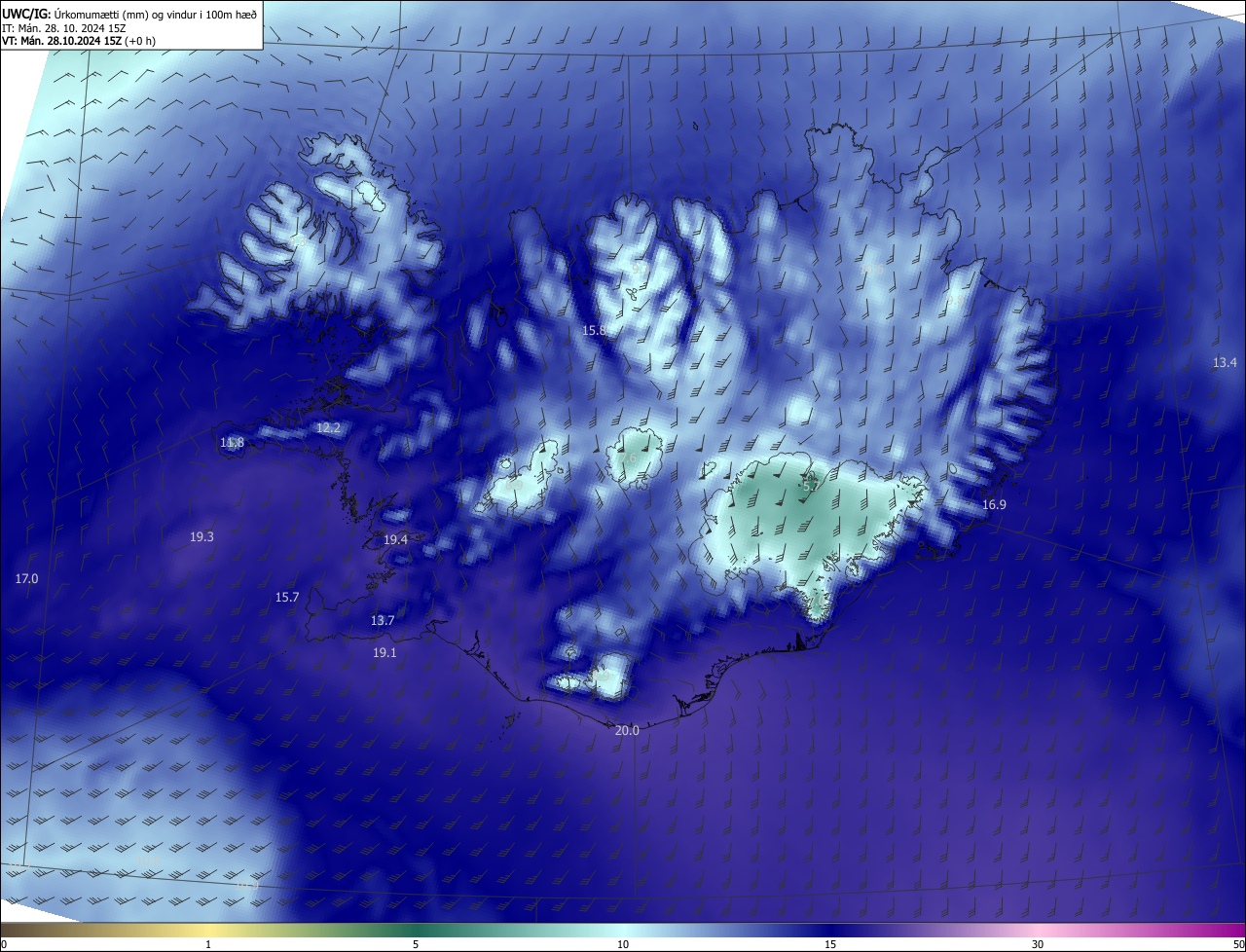The image size is (1246, 952).
Task: Click the 13.4 value label
Action: point(1225,362)
